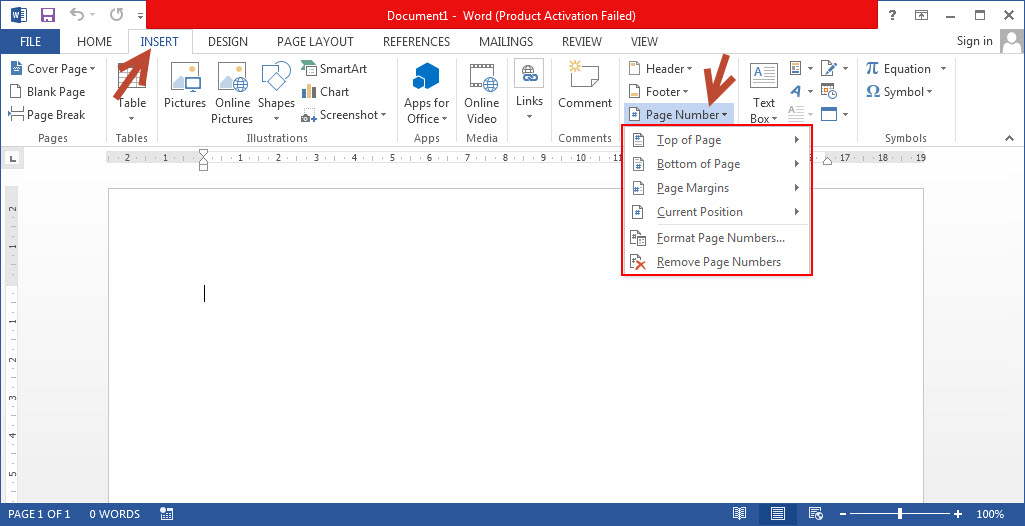Open the Links dropdown
This screenshot has height=526, width=1025.
coord(529,91)
